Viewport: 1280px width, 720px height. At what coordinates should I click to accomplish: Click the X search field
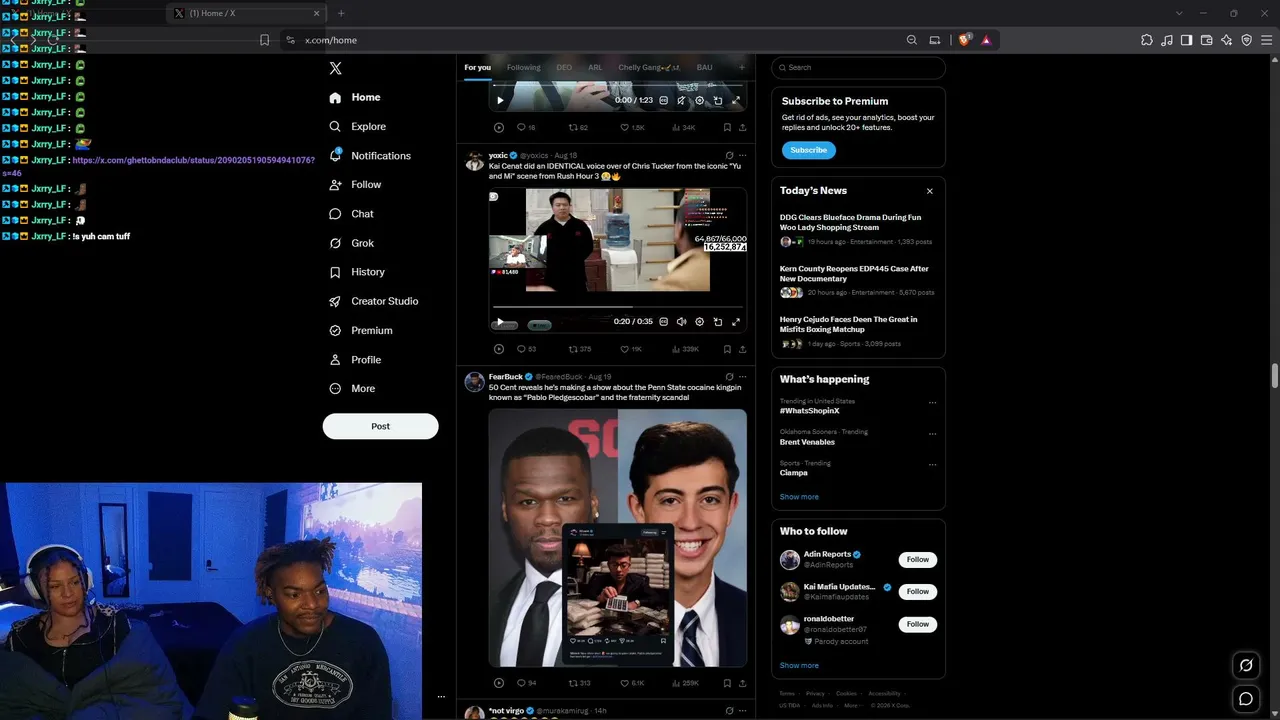click(x=858, y=68)
